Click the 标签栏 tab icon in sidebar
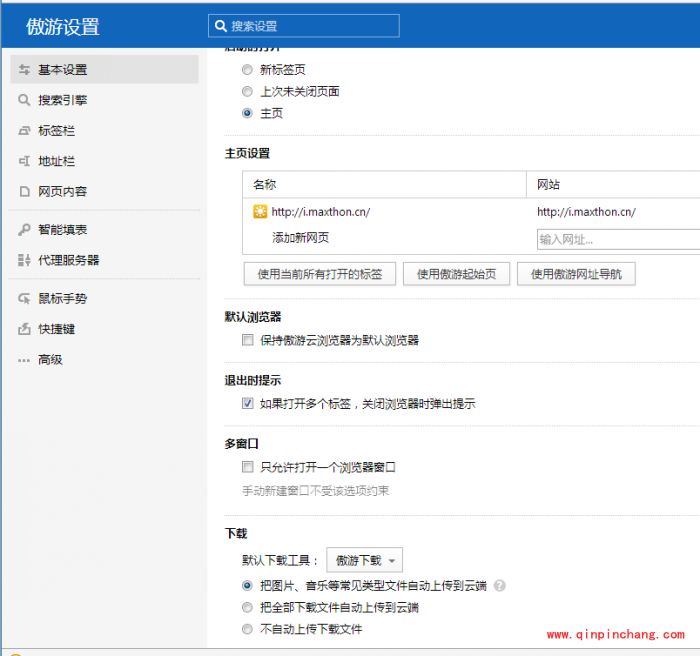The height and width of the screenshot is (656, 700). point(24,130)
